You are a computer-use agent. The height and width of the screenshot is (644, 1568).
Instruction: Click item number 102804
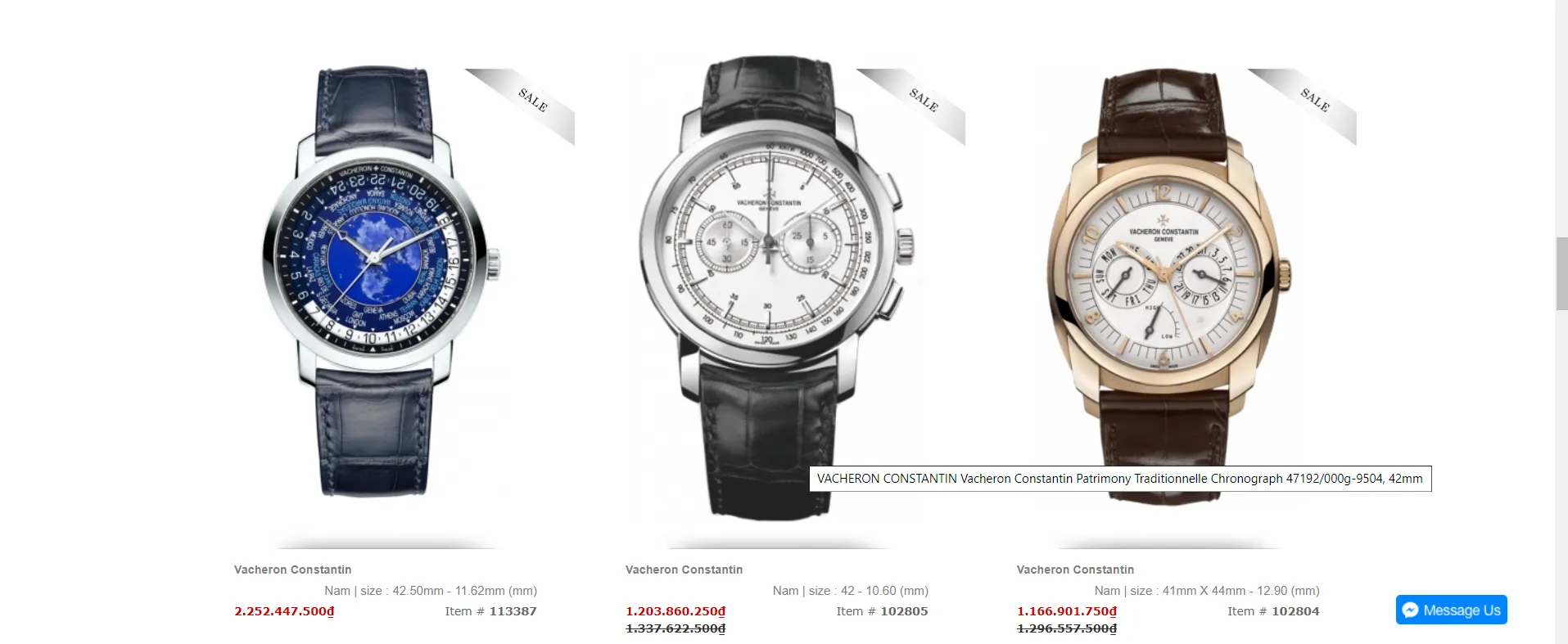(x=1295, y=611)
